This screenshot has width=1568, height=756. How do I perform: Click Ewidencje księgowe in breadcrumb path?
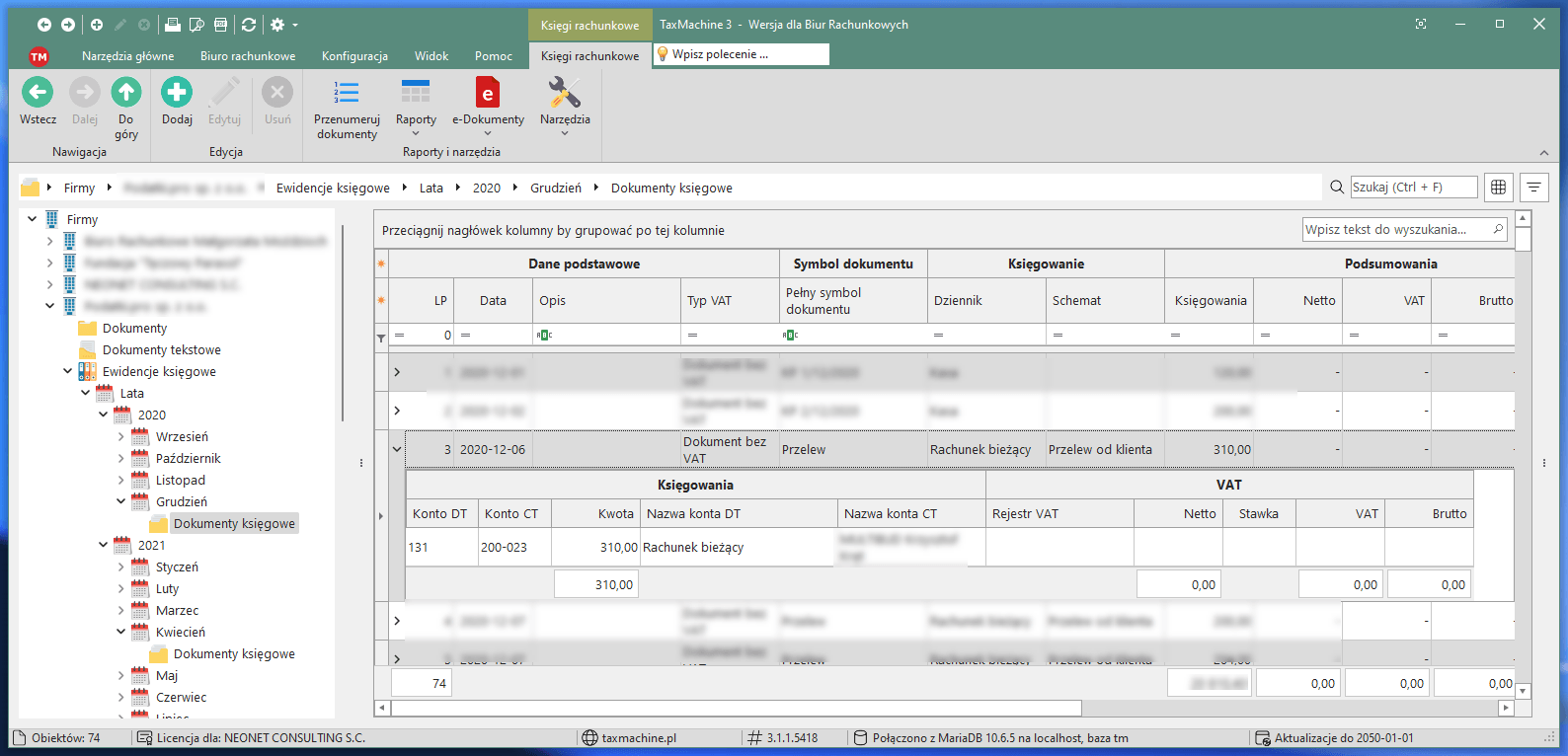pos(333,188)
